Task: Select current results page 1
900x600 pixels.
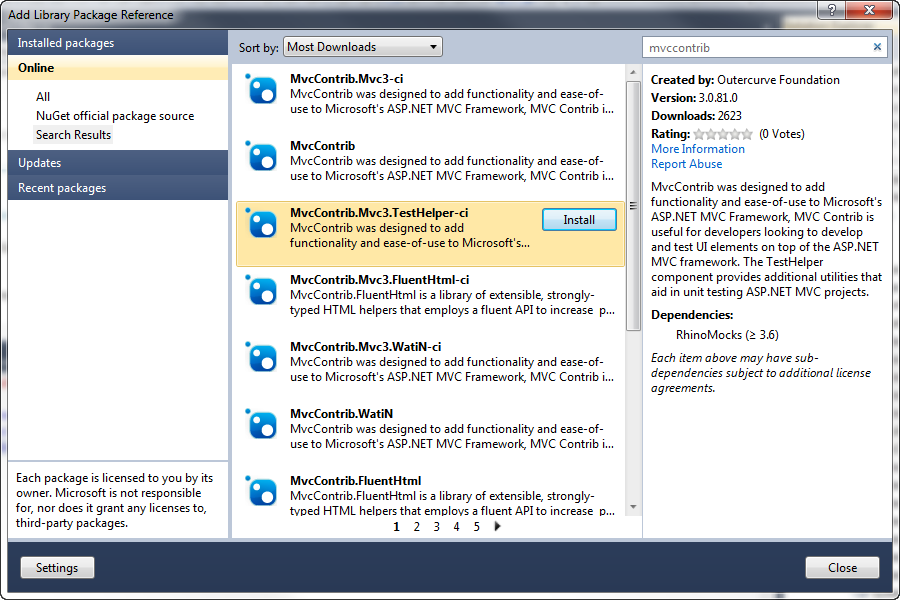Action: pos(396,527)
